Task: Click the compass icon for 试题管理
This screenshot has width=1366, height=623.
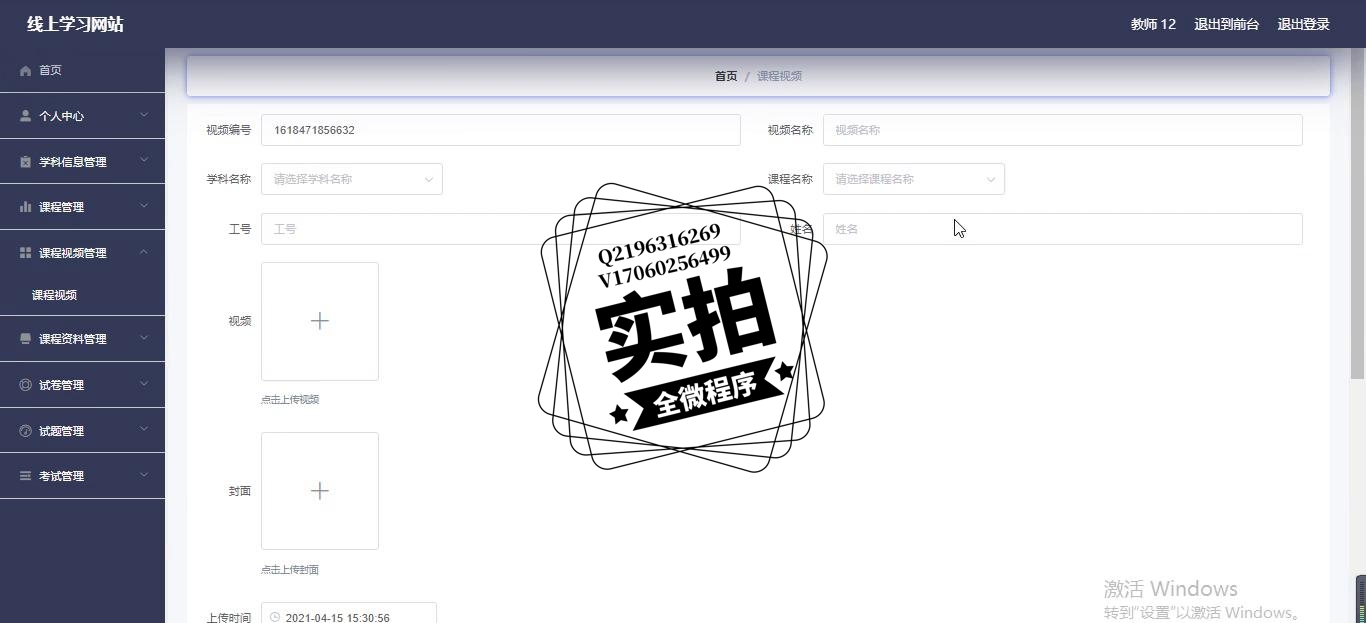Action: coord(26,431)
